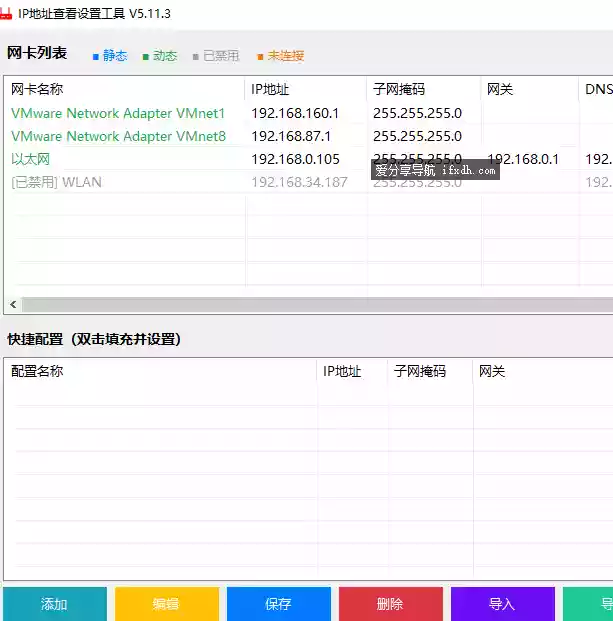
Task: Click the 配置名称 column header
Action: coord(160,371)
